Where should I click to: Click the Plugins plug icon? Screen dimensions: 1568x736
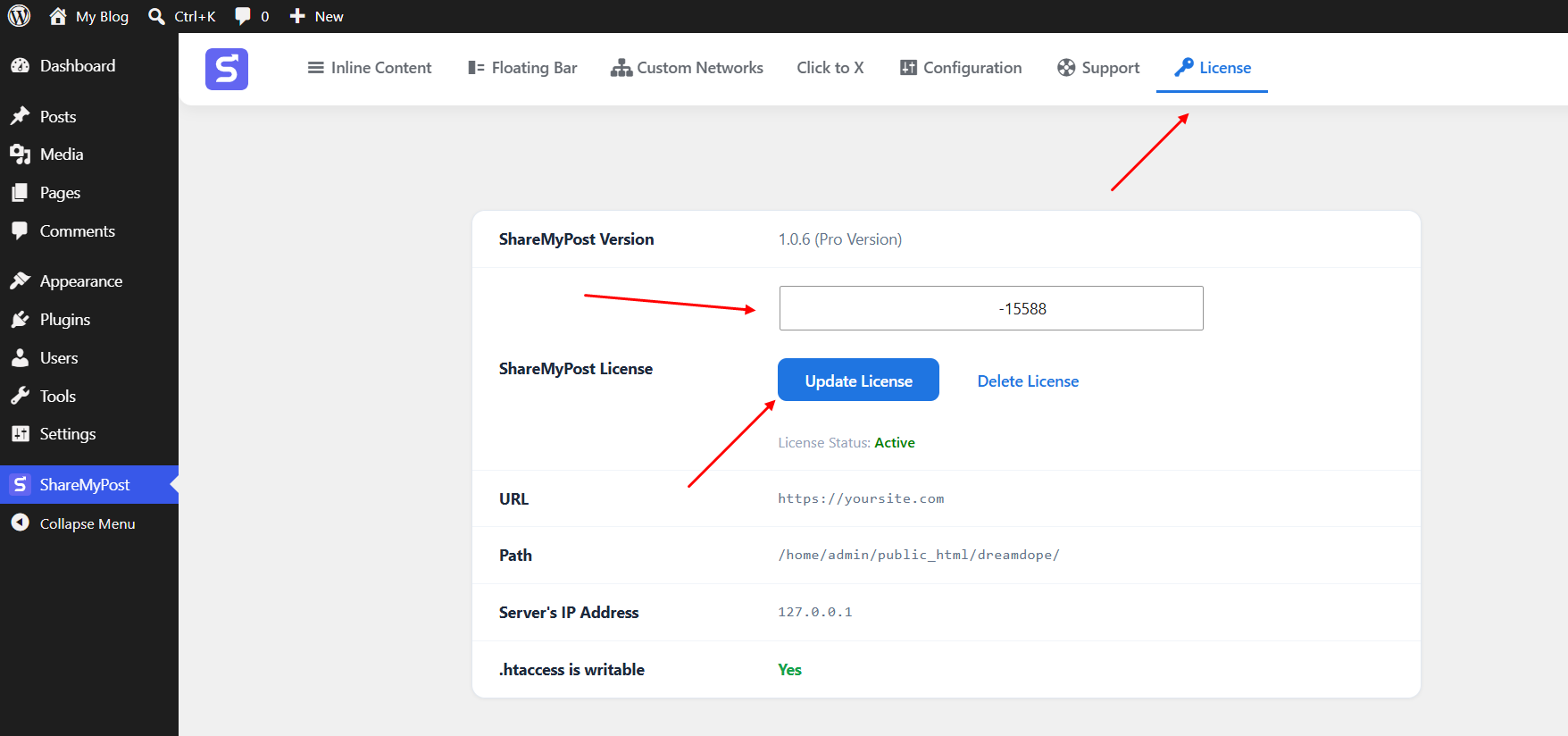pos(20,320)
